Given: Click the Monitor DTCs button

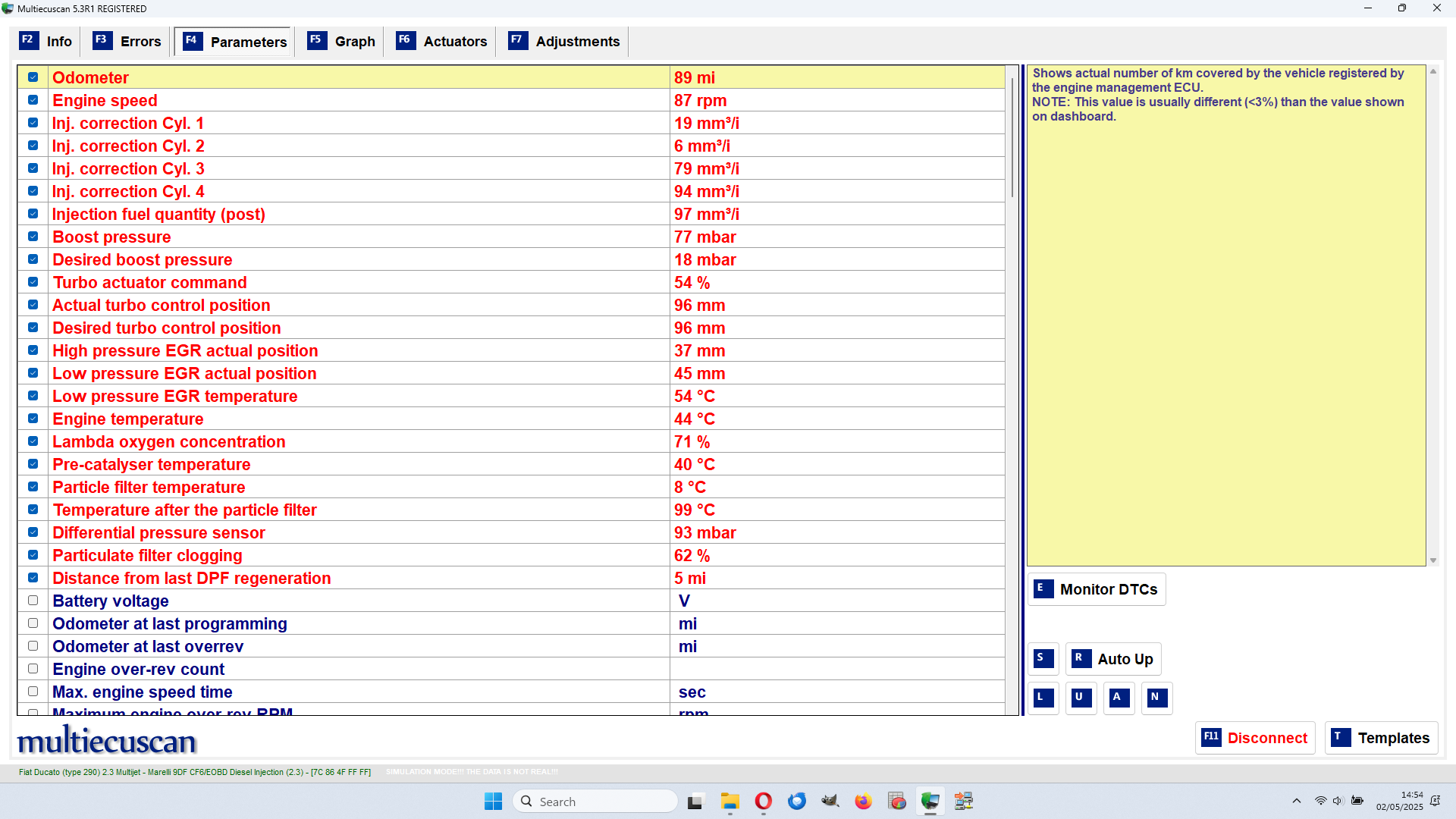Looking at the screenshot, I should click(x=1097, y=589).
